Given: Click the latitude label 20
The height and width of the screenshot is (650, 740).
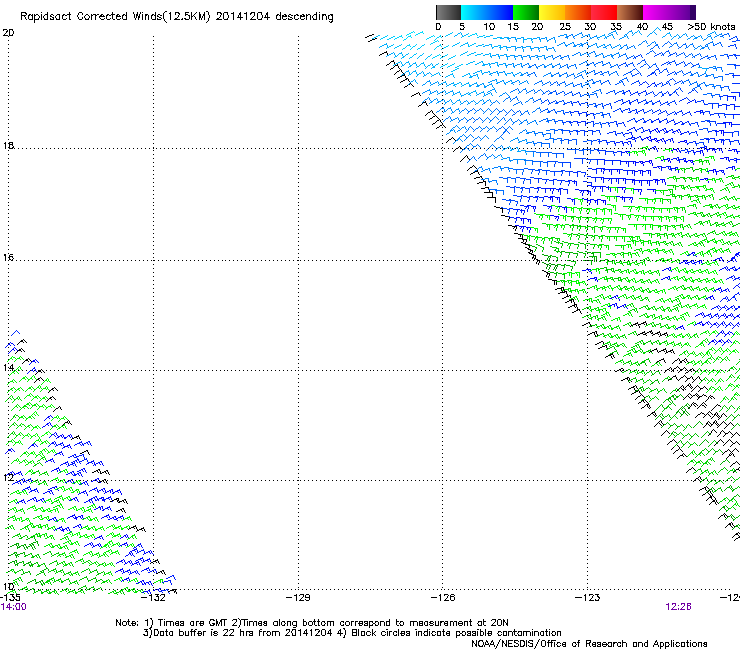Looking at the screenshot, I should tap(8, 33).
